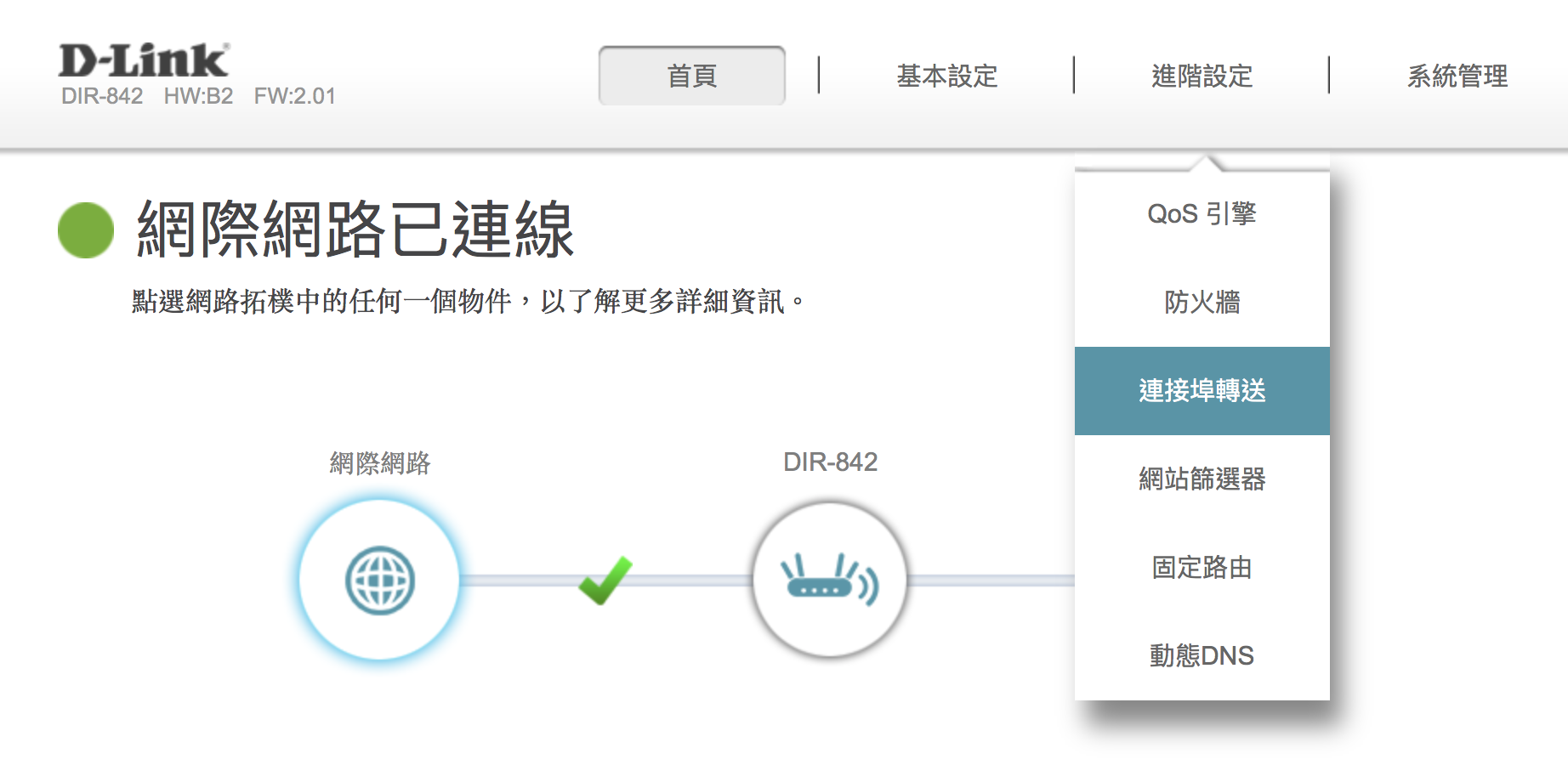Open 網站篩選器 from the dropdown

[1202, 479]
